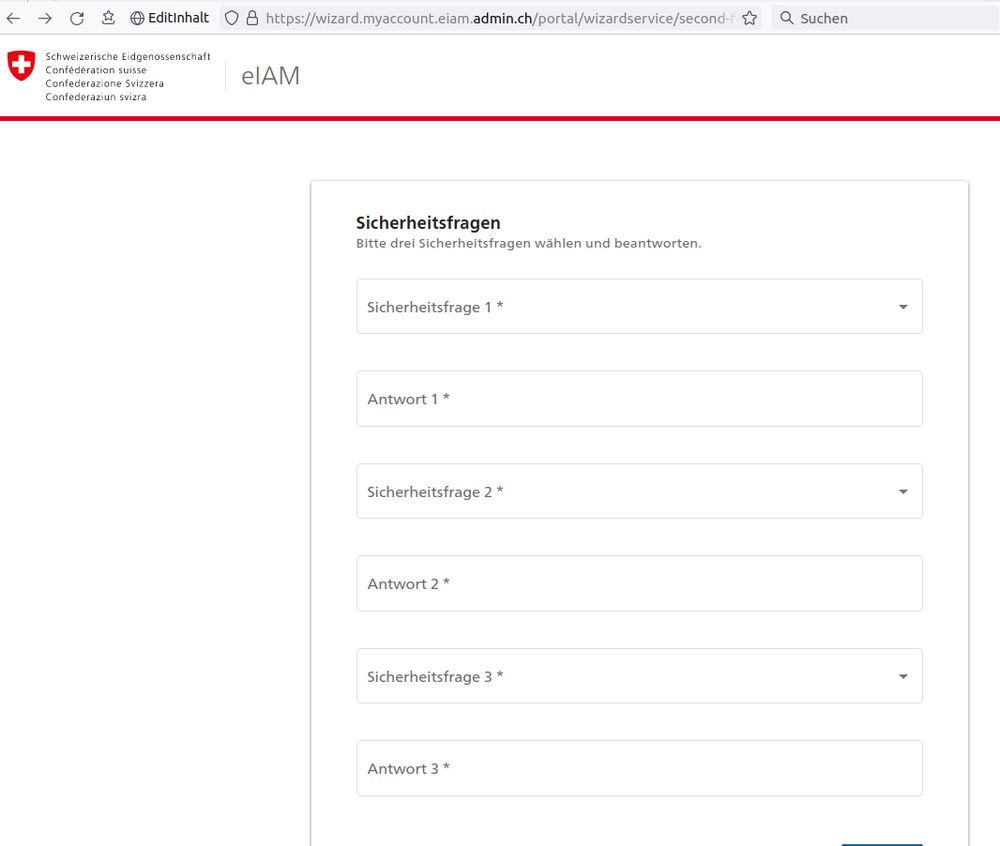Click the padlock site security icon

coord(252,17)
